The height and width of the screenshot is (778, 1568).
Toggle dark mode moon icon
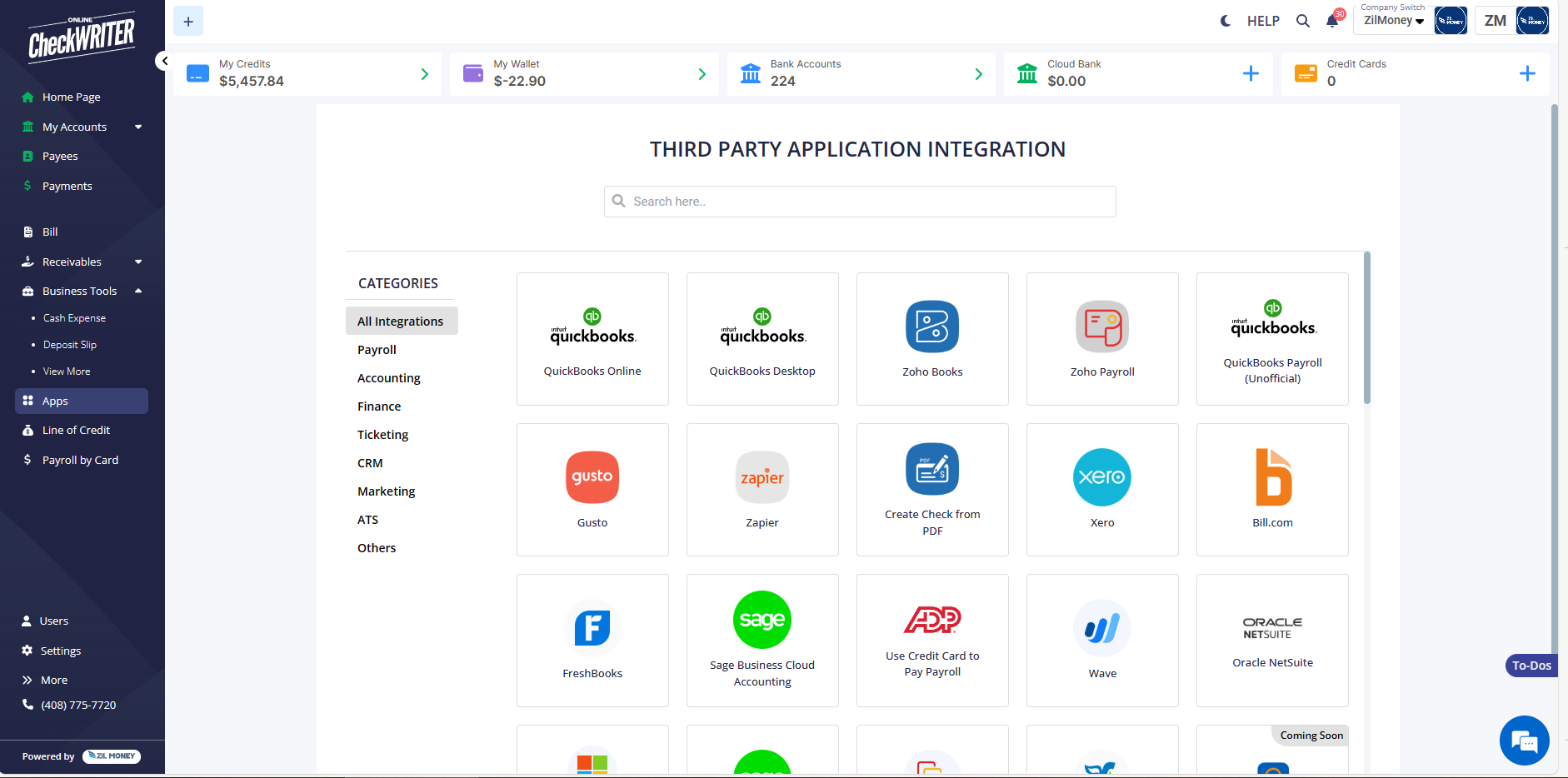1226,21
